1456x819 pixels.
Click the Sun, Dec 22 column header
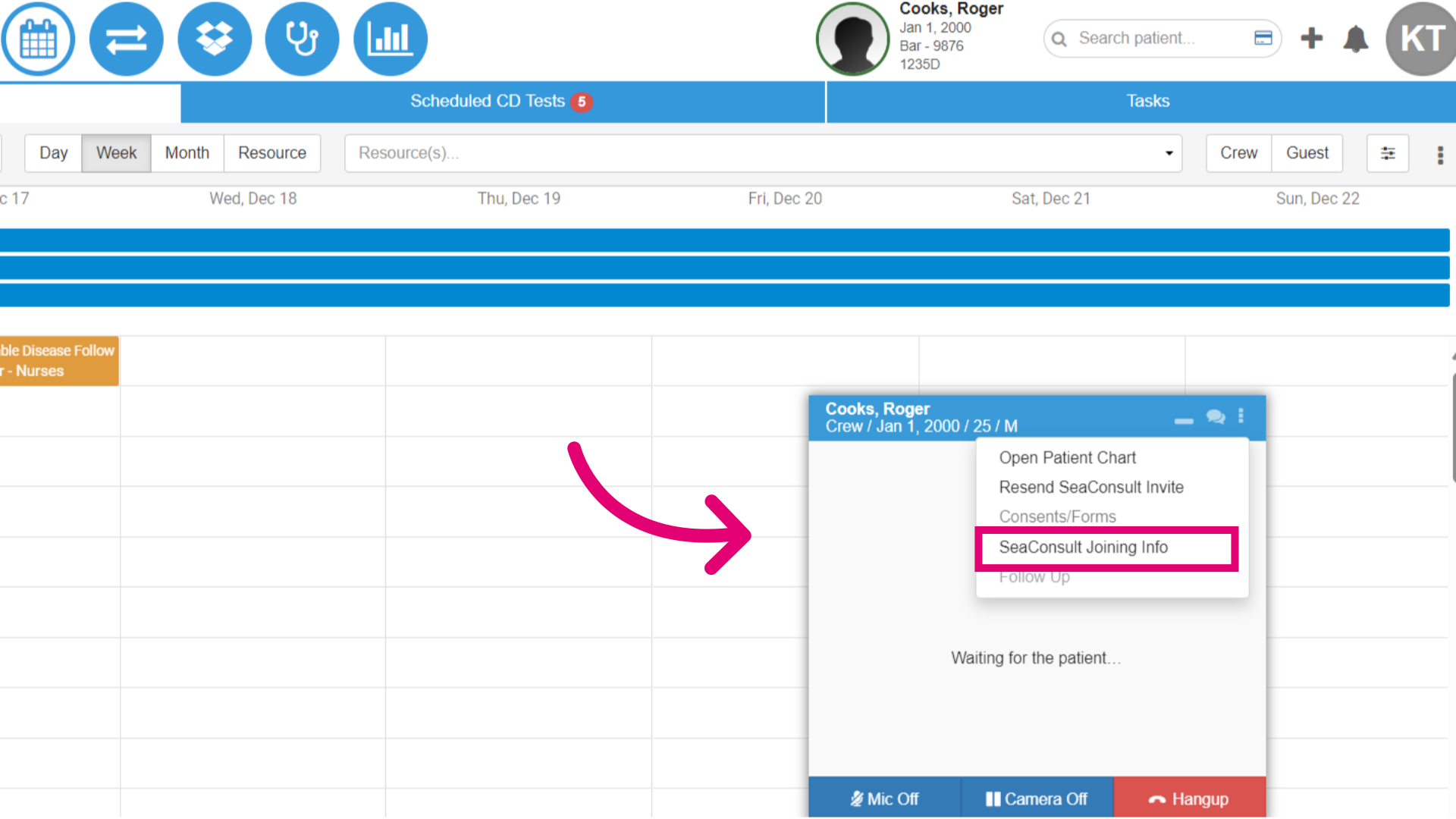(1317, 199)
